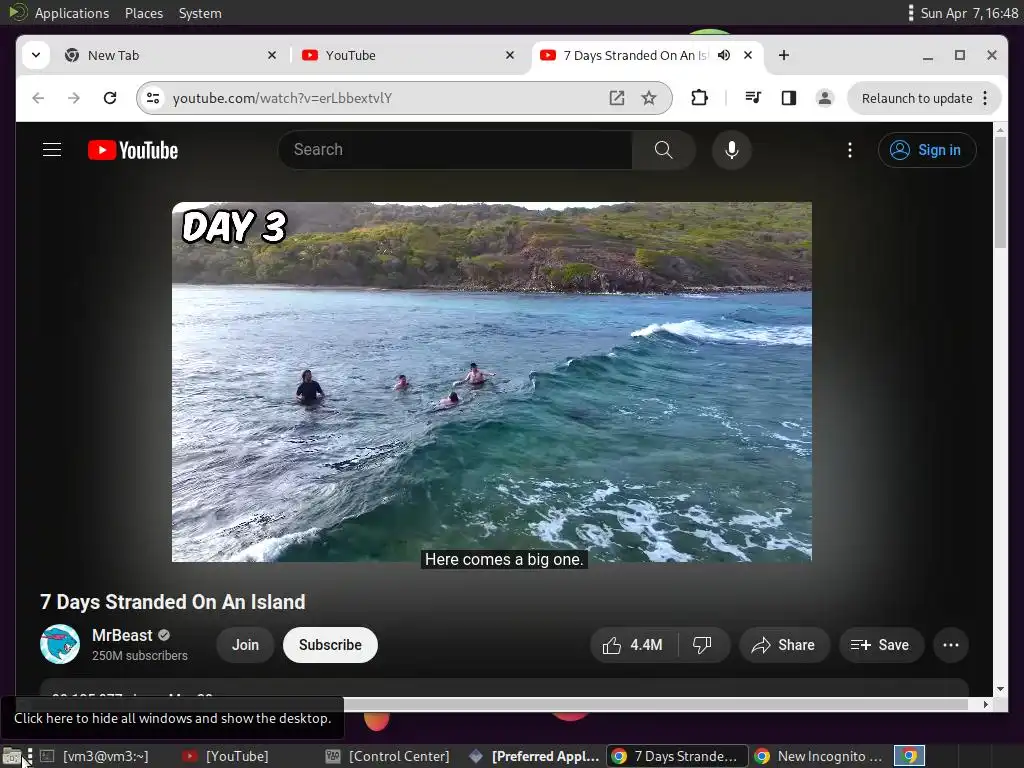
Task: Close the New Tab tab
Action: click(x=272, y=56)
